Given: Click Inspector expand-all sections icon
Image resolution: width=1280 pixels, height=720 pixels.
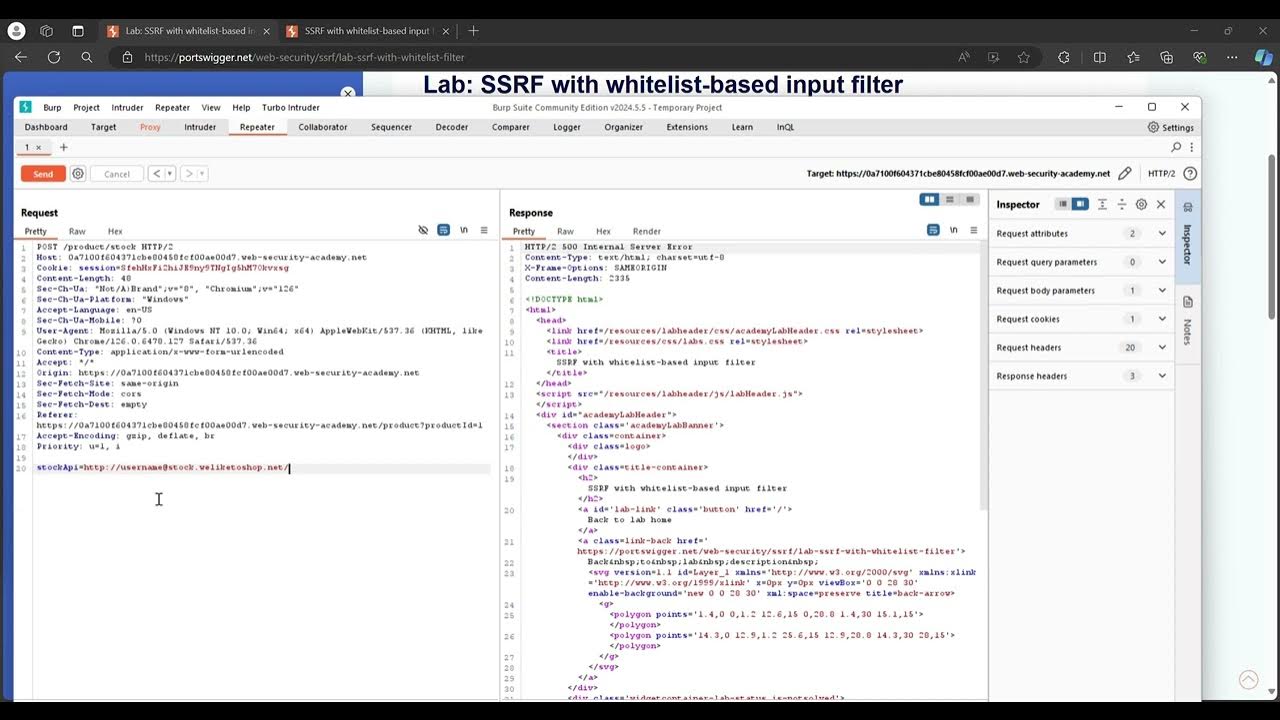Looking at the screenshot, I should [1102, 204].
